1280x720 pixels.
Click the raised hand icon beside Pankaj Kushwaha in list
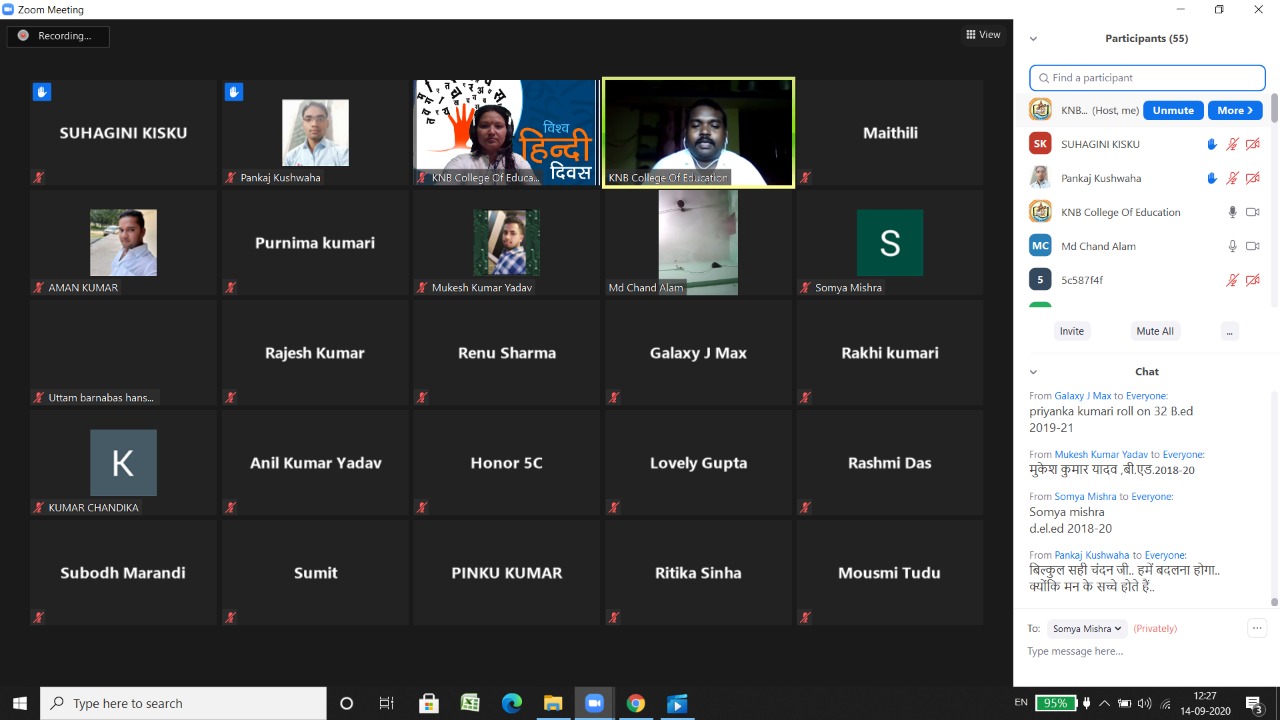pyautogui.click(x=1212, y=178)
